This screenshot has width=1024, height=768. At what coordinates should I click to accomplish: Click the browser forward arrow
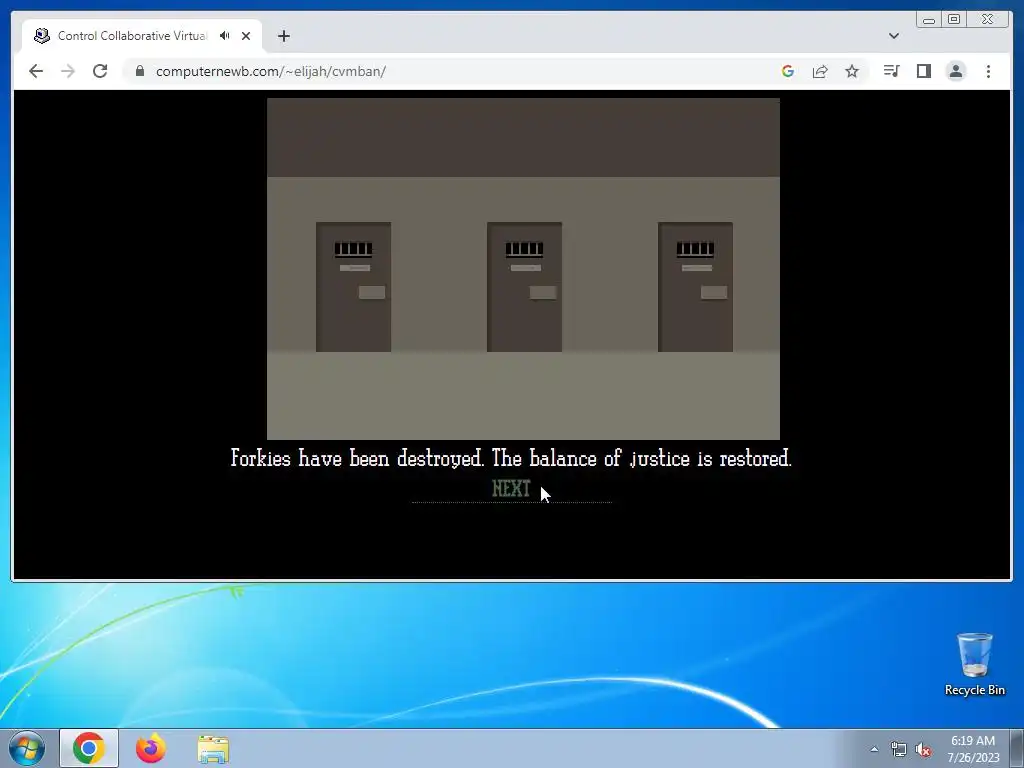pyautogui.click(x=68, y=71)
